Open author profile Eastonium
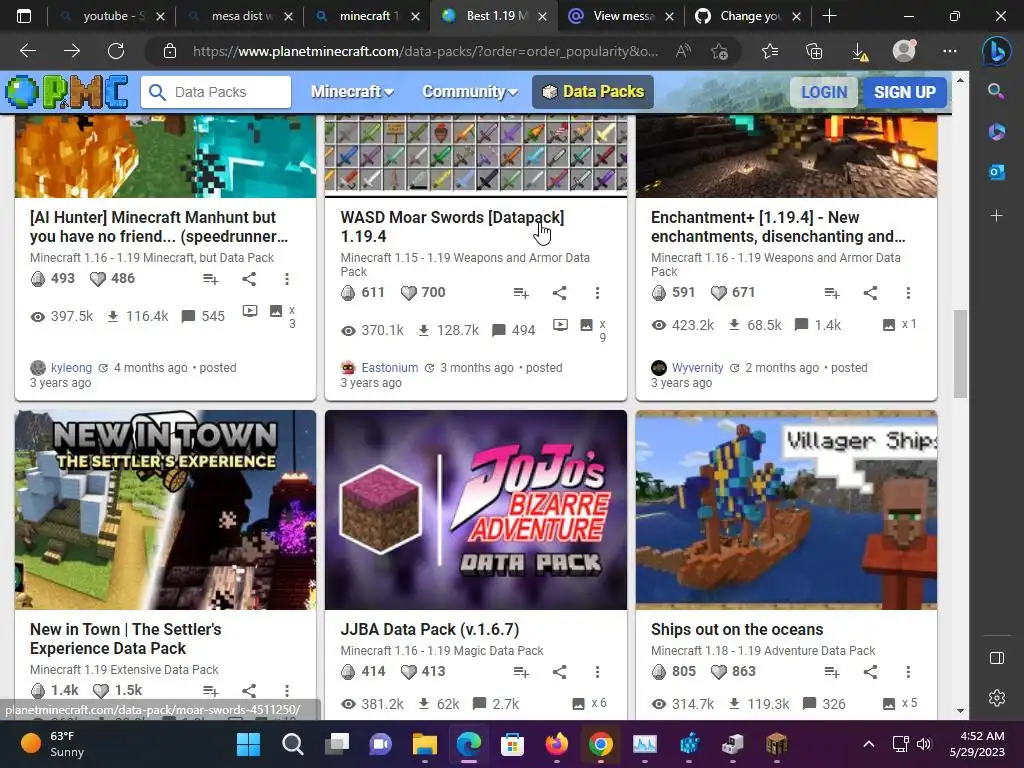 [x=389, y=368]
